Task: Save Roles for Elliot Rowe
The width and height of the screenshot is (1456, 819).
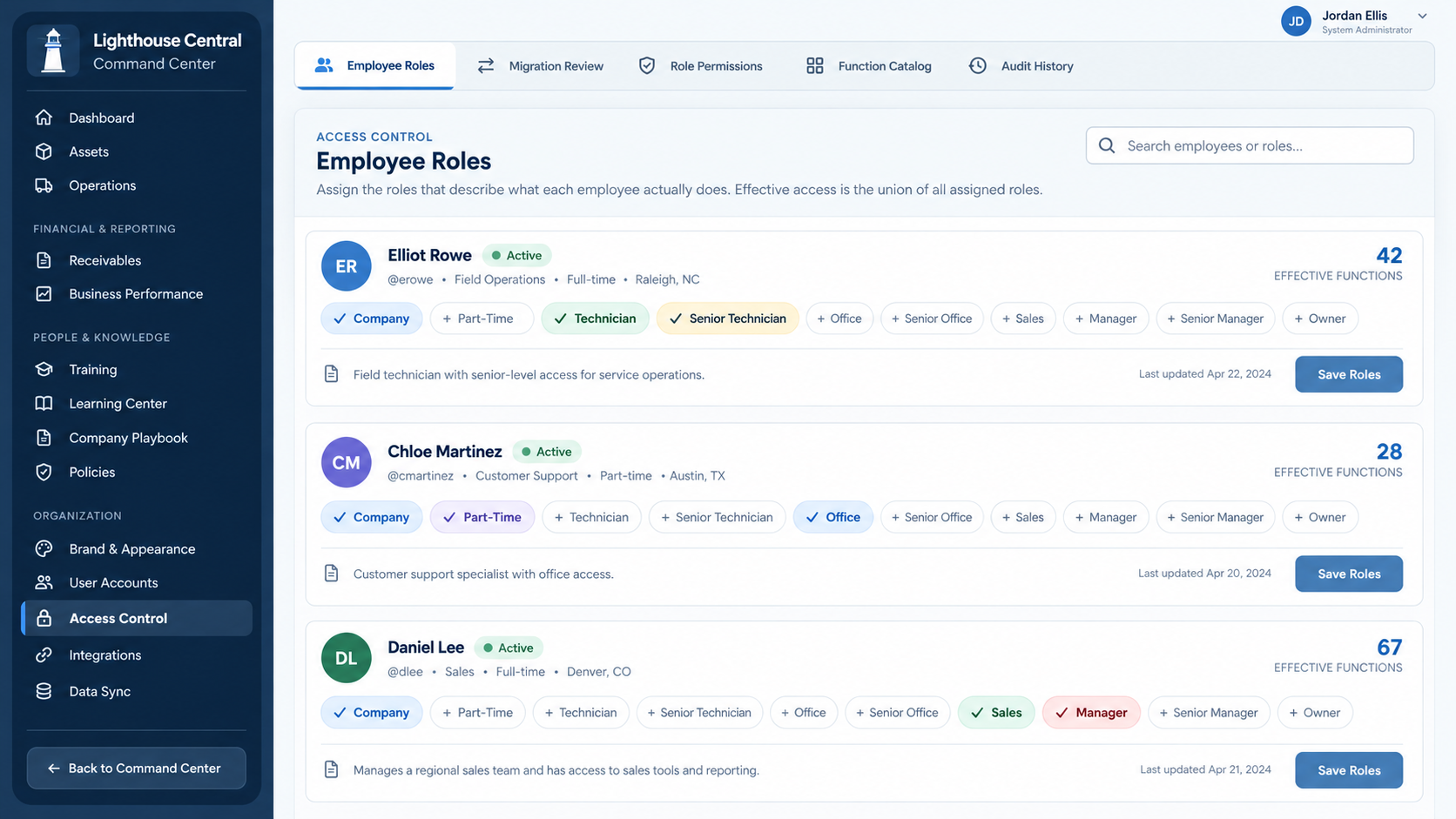Action: [x=1349, y=374]
